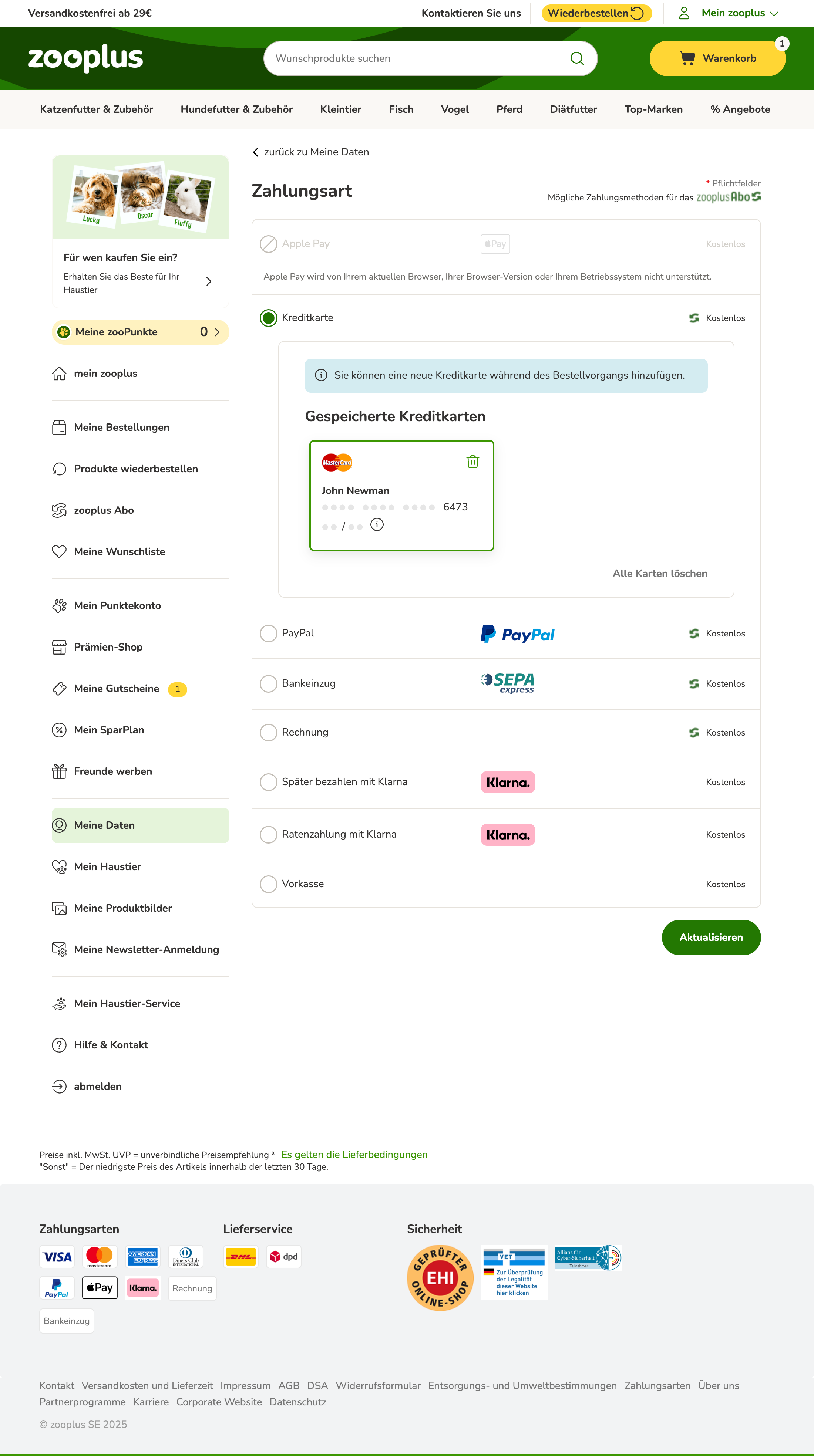Click the Wiederbestellen reorder button

click(x=596, y=13)
